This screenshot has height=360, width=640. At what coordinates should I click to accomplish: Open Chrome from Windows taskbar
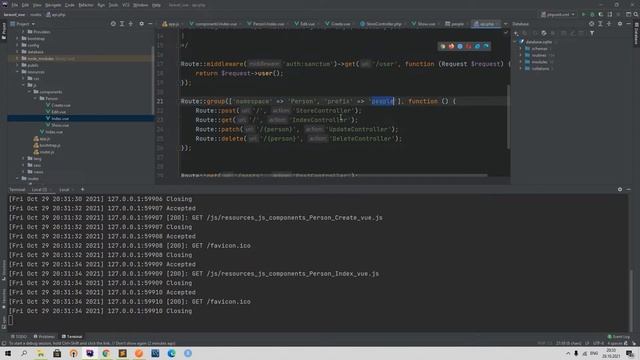pyautogui.click(x=106, y=353)
